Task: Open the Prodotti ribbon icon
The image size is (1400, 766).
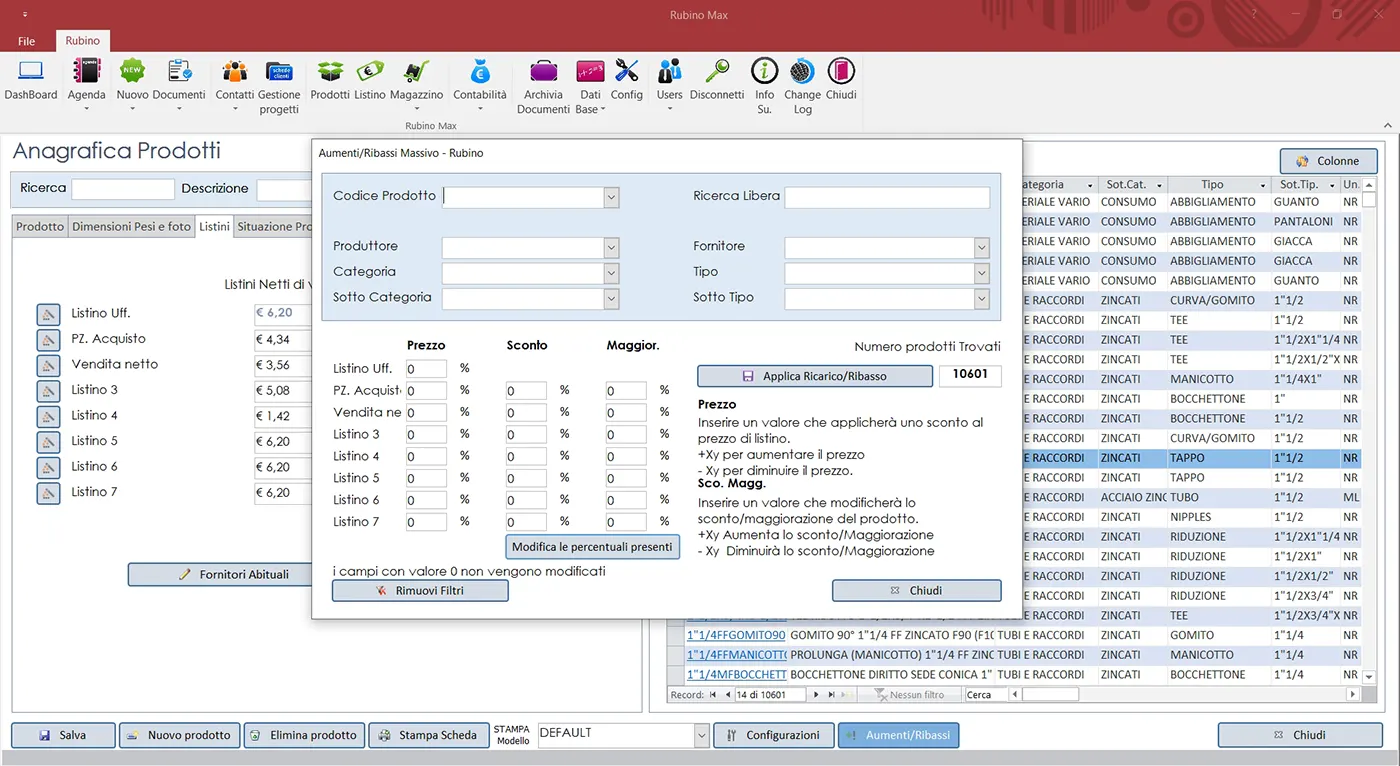Action: point(330,80)
